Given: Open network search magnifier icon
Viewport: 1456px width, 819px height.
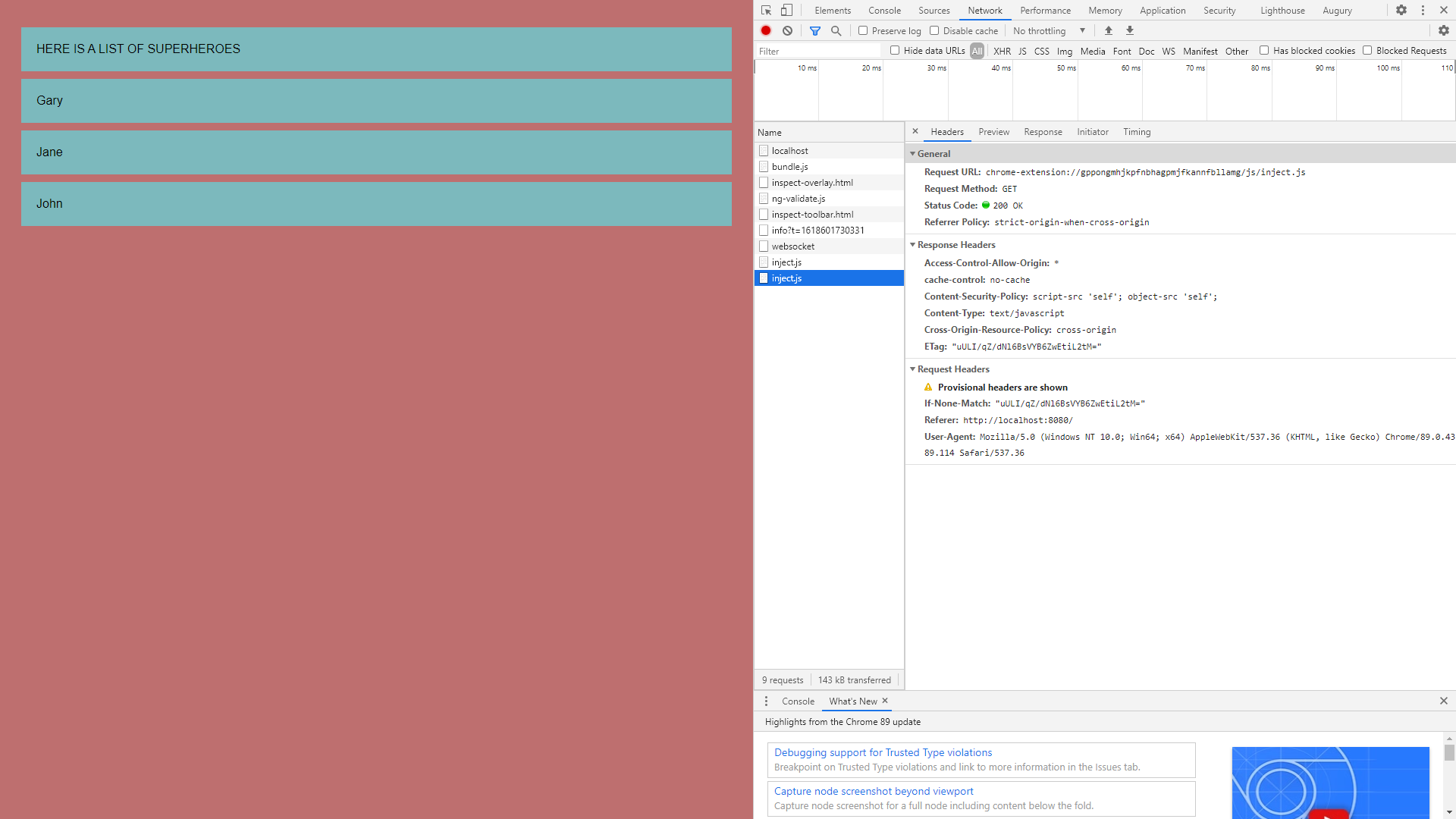Looking at the screenshot, I should [x=836, y=31].
